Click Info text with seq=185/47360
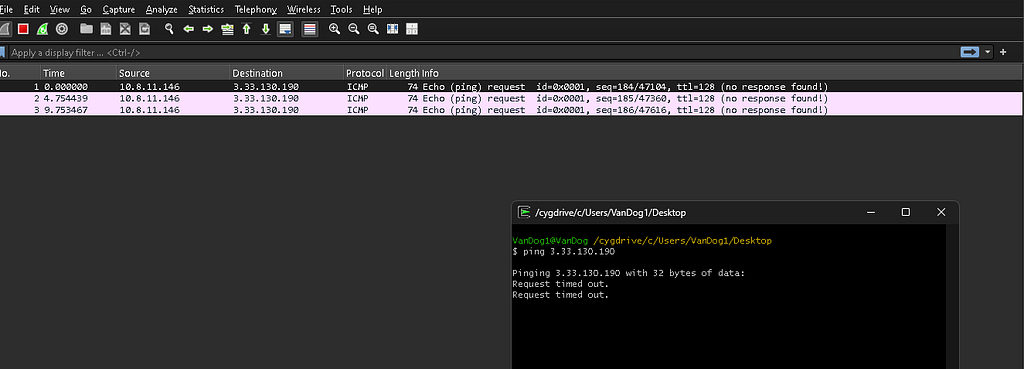The height and width of the screenshot is (369, 1024). (x=625, y=99)
